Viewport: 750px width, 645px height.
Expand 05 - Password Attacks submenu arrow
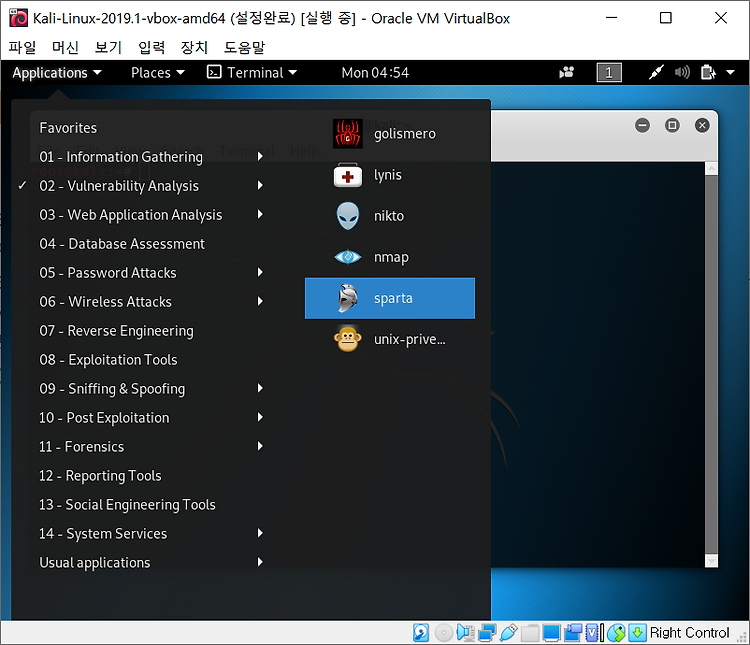[260, 272]
